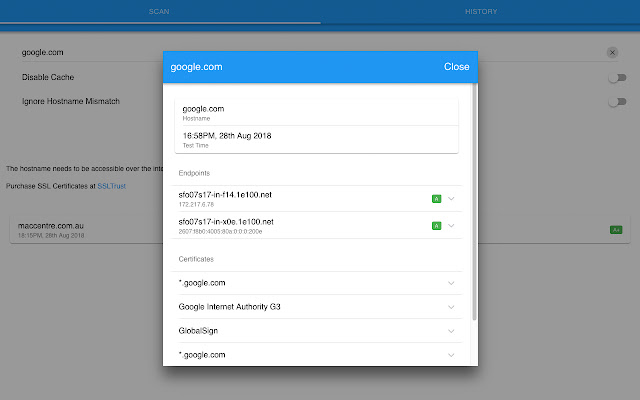
Task: Open the SSLTrust link
Action: [111, 186]
